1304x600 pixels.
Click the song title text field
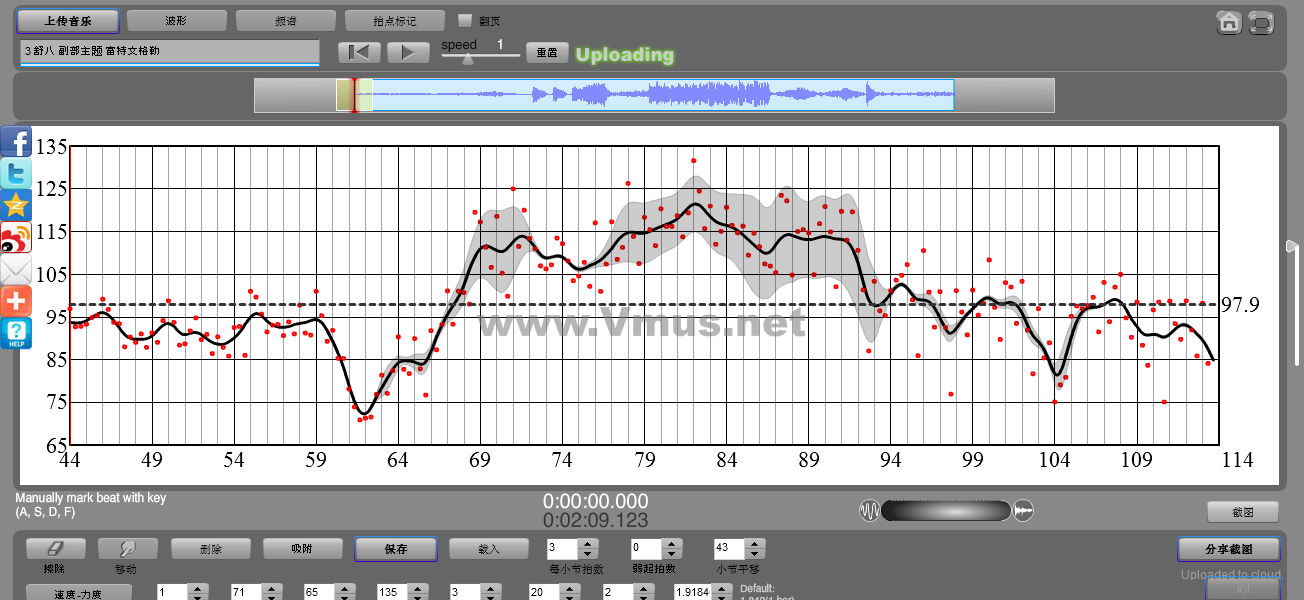click(x=168, y=51)
